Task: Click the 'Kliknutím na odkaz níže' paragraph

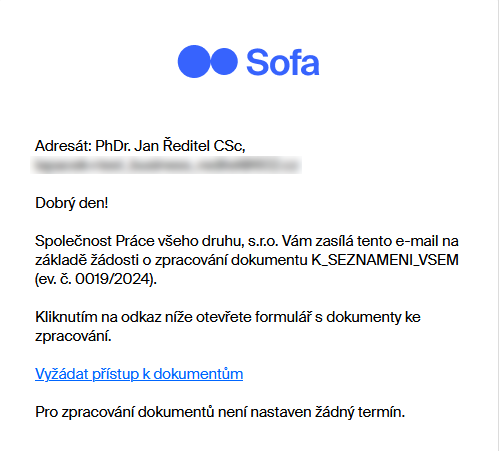Action: [x=228, y=326]
